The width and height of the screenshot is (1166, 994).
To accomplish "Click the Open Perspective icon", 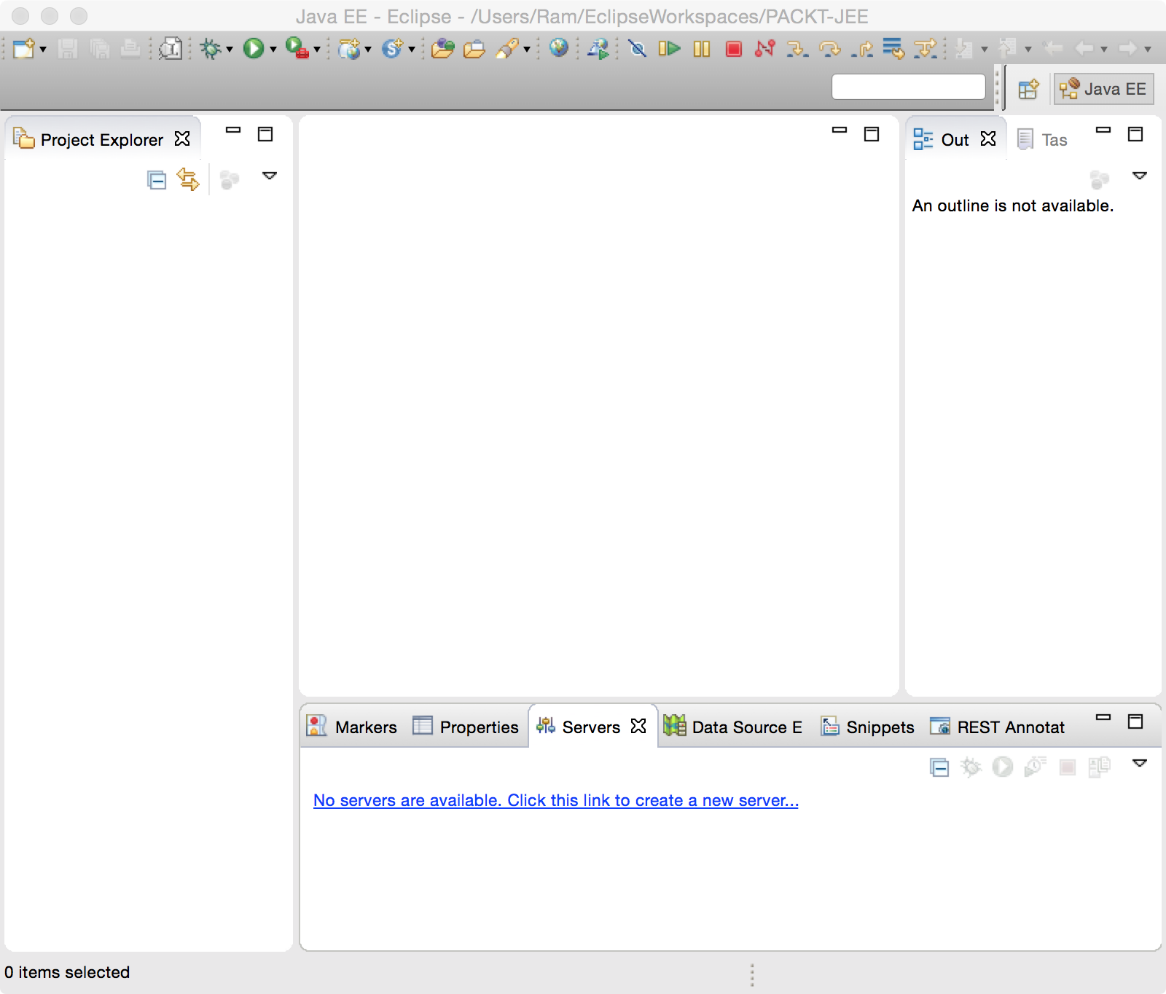I will (x=1028, y=89).
